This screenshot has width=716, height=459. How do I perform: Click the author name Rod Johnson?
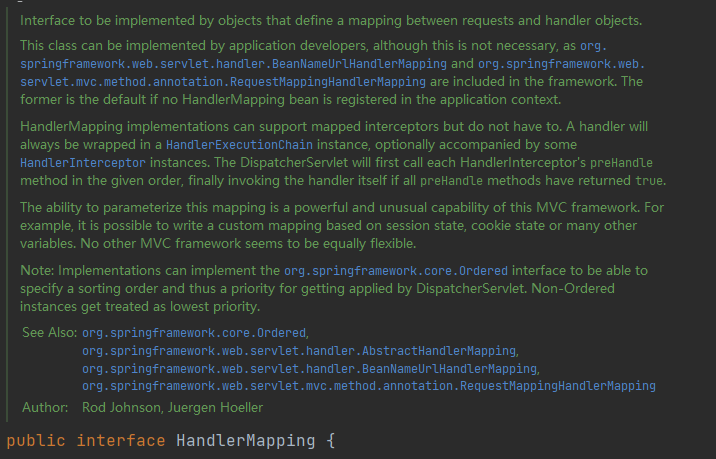click(121, 407)
